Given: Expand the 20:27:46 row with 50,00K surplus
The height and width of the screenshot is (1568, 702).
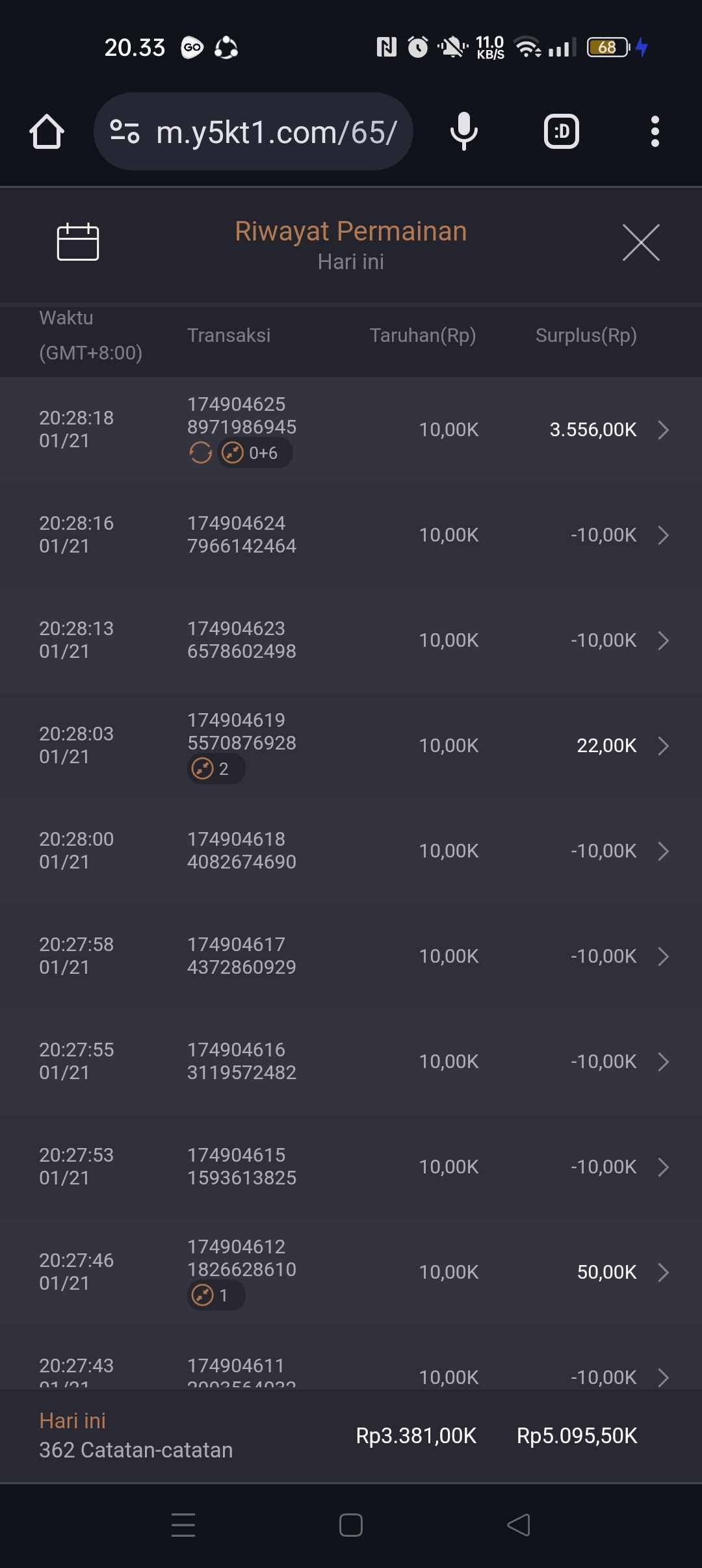Looking at the screenshot, I should click(x=663, y=1272).
